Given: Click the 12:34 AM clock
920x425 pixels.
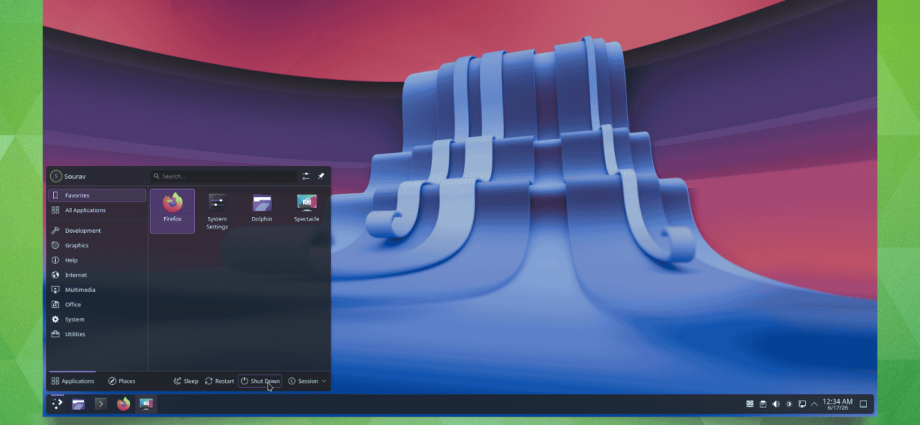Looking at the screenshot, I should [x=837, y=404].
